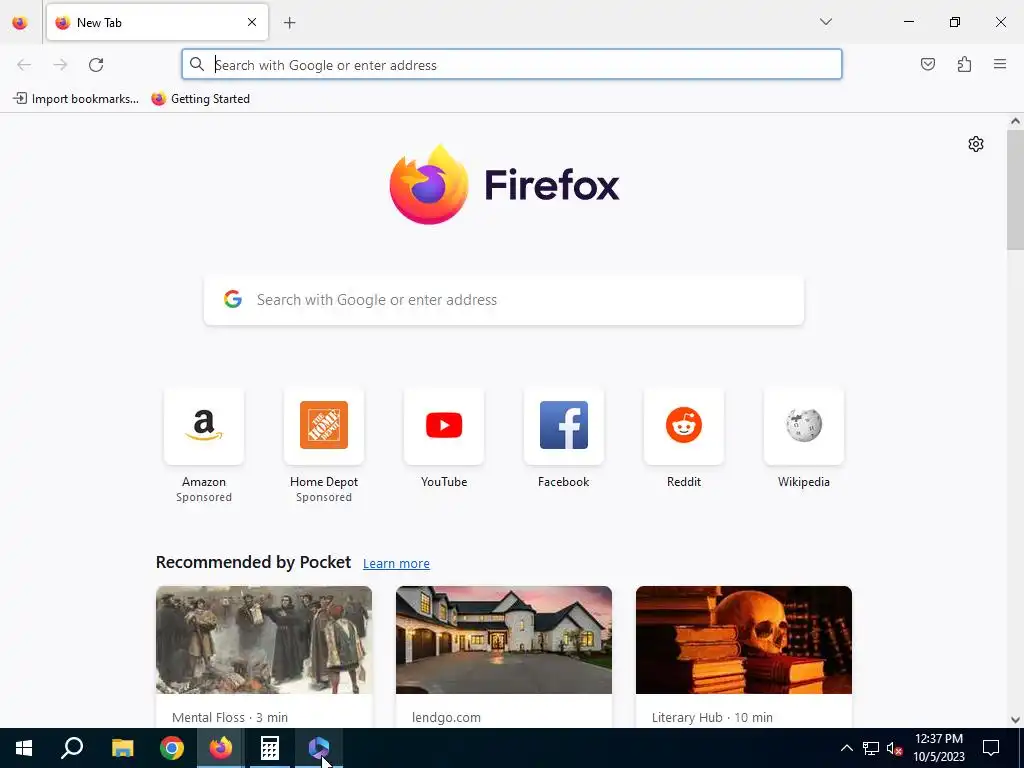Click Firefox icon in taskbar
1024x768 pixels.
221,748
